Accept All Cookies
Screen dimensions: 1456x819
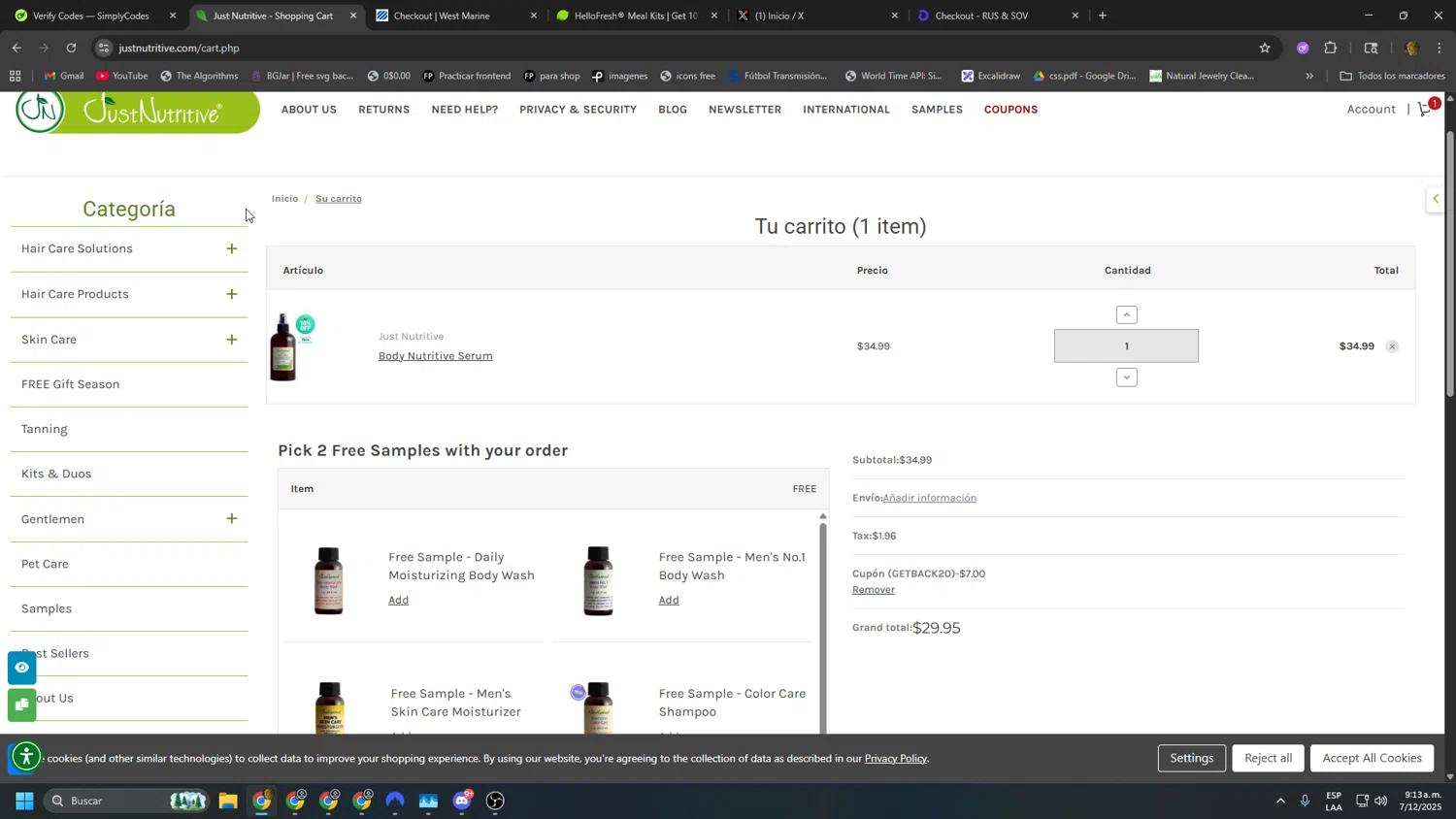coord(1372,758)
